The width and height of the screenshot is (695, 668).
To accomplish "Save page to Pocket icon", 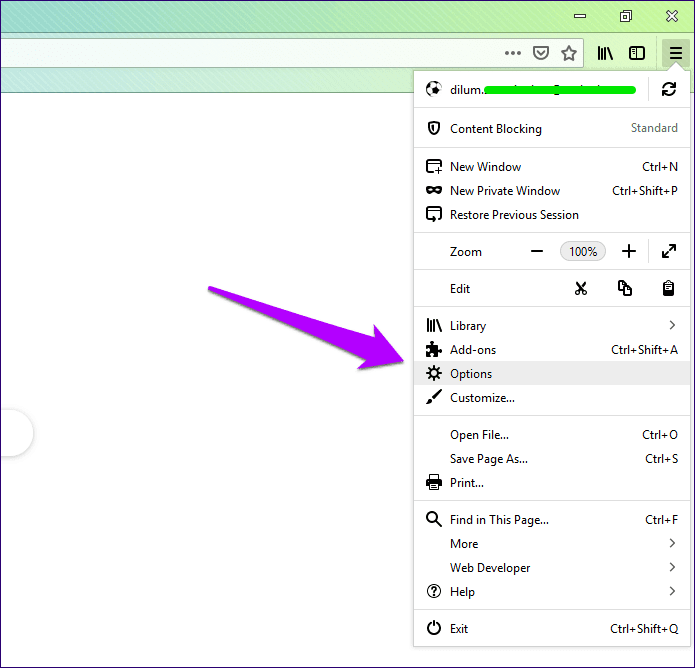I will coord(541,53).
